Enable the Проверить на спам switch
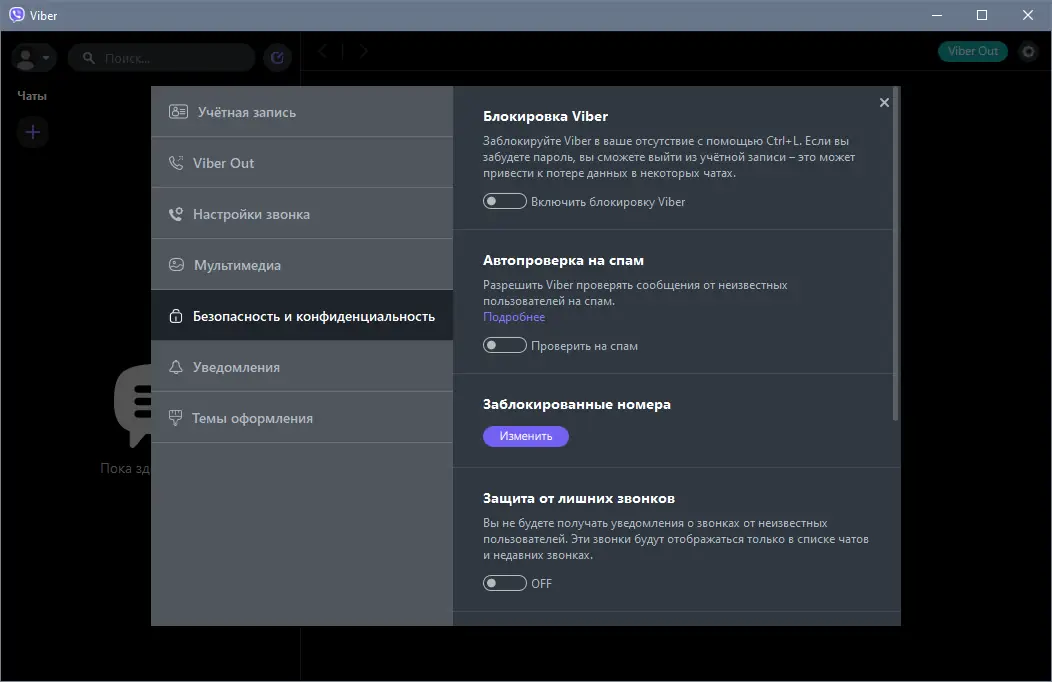1052x682 pixels. click(505, 345)
